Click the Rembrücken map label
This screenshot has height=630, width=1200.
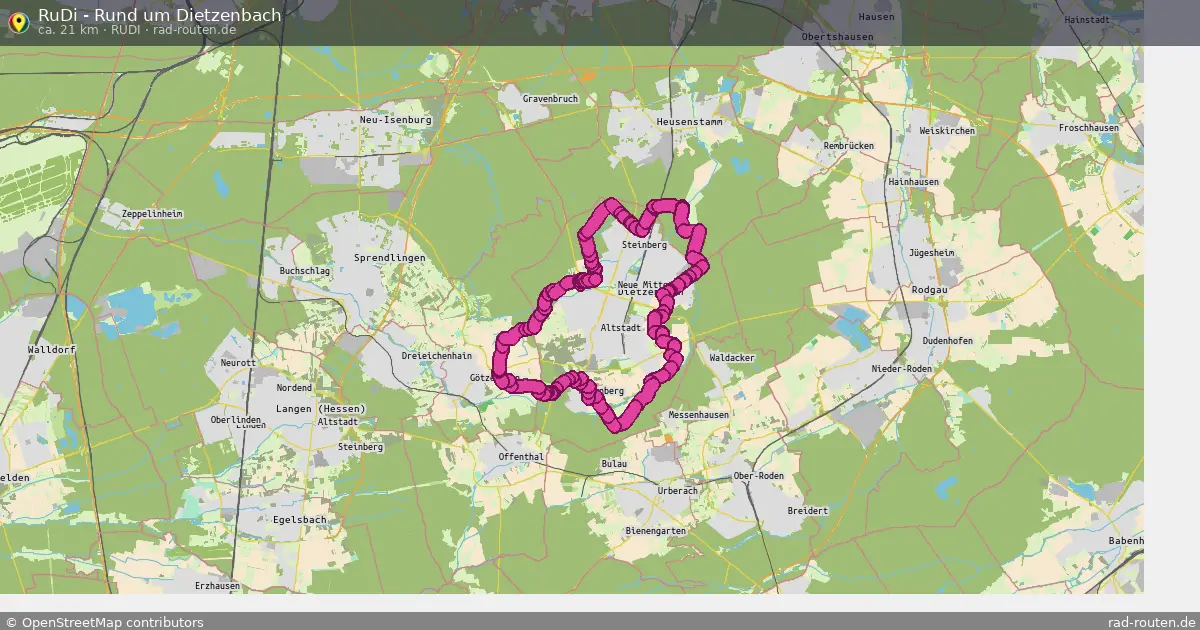click(848, 146)
